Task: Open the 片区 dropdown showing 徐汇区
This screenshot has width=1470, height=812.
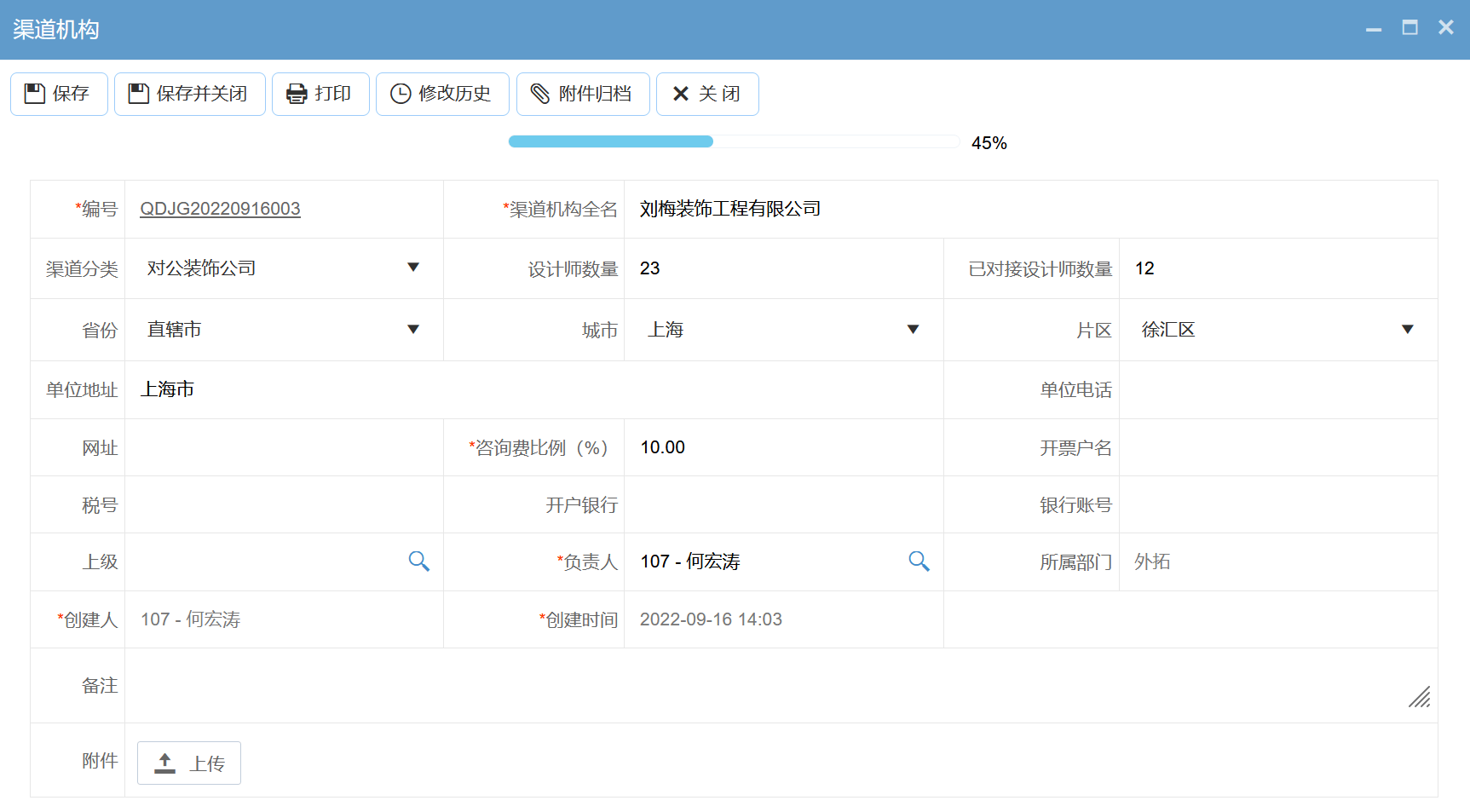Action: coord(1407,330)
